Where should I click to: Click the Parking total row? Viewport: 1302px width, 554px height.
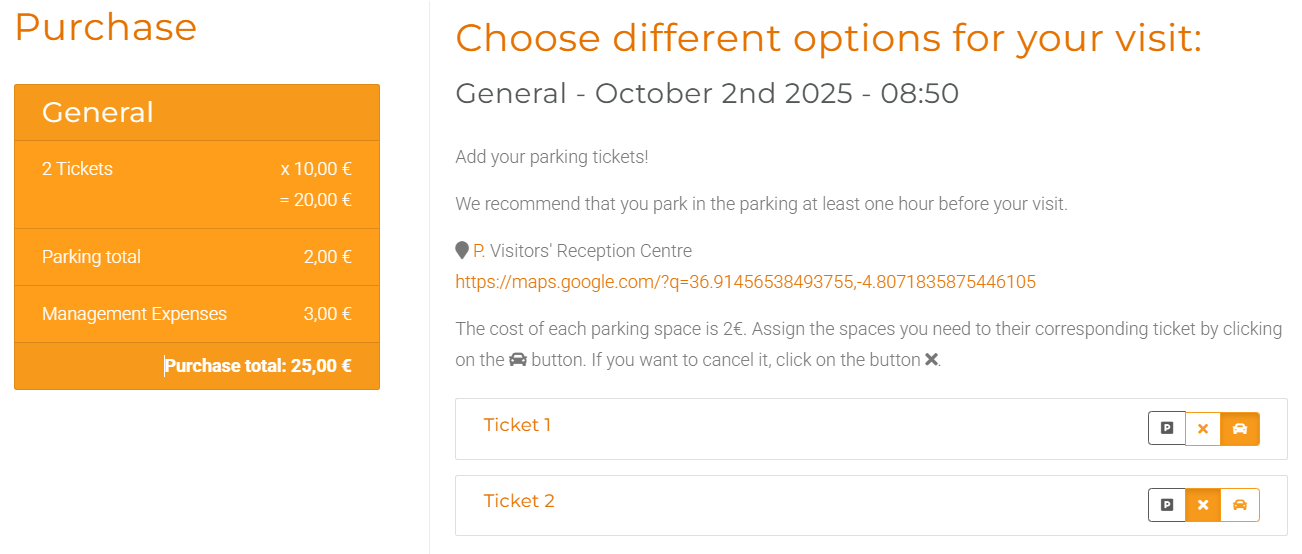tap(197, 257)
